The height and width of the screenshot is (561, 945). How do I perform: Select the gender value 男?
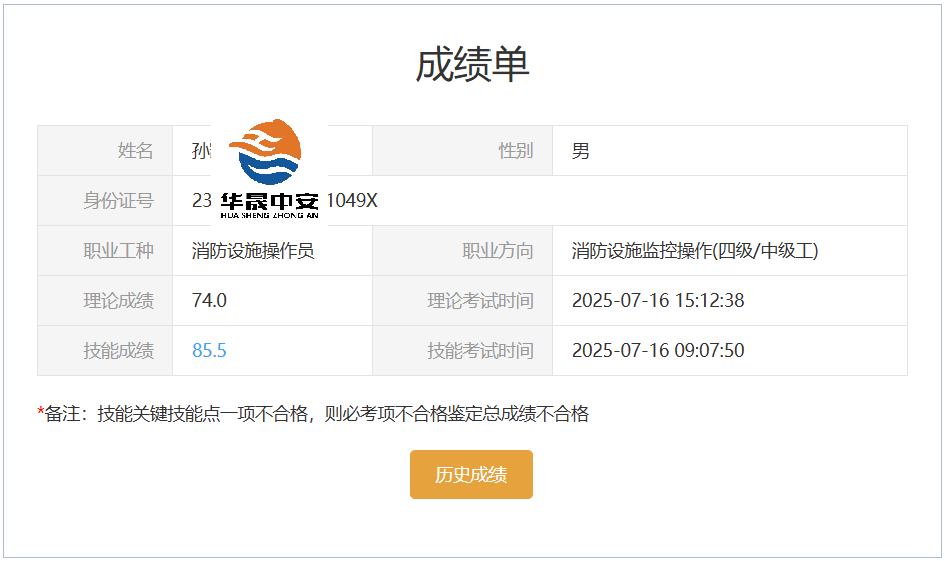point(580,151)
